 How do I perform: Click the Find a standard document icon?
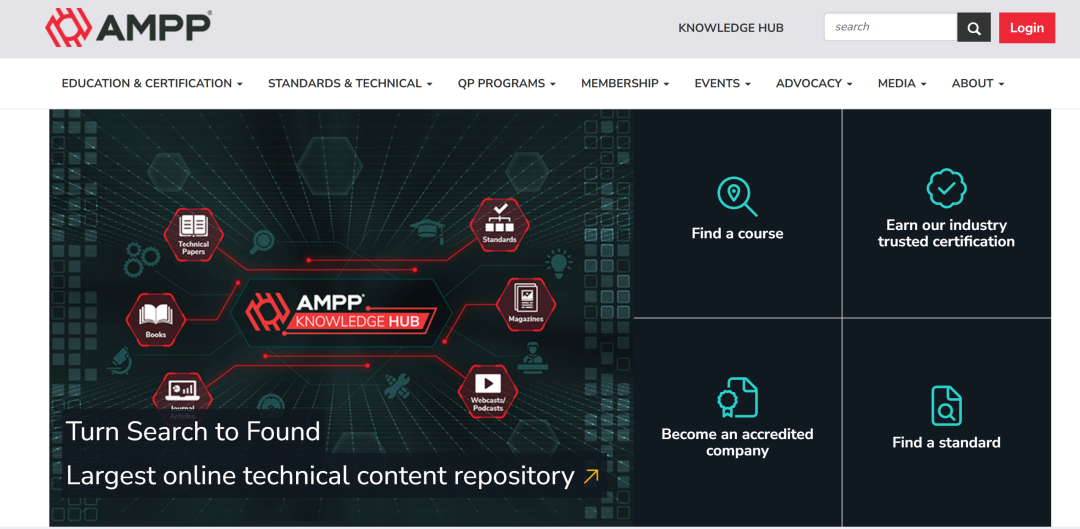[x=946, y=406]
